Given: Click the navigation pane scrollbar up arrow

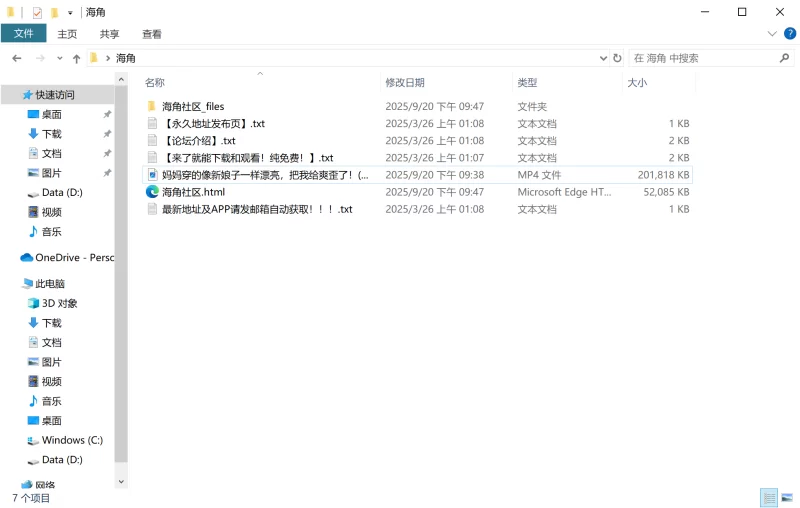Looking at the screenshot, I should (x=121, y=80).
